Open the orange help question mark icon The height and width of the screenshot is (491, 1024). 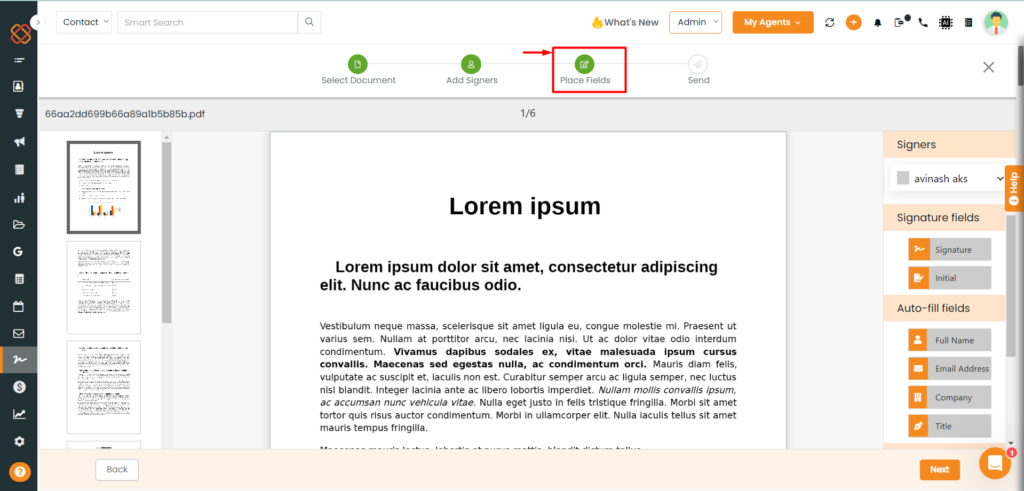pos(20,471)
